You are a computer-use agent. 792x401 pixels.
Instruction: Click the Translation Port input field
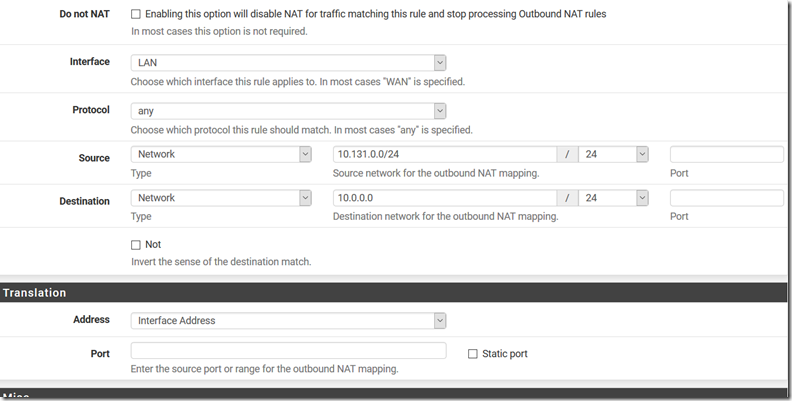288,350
